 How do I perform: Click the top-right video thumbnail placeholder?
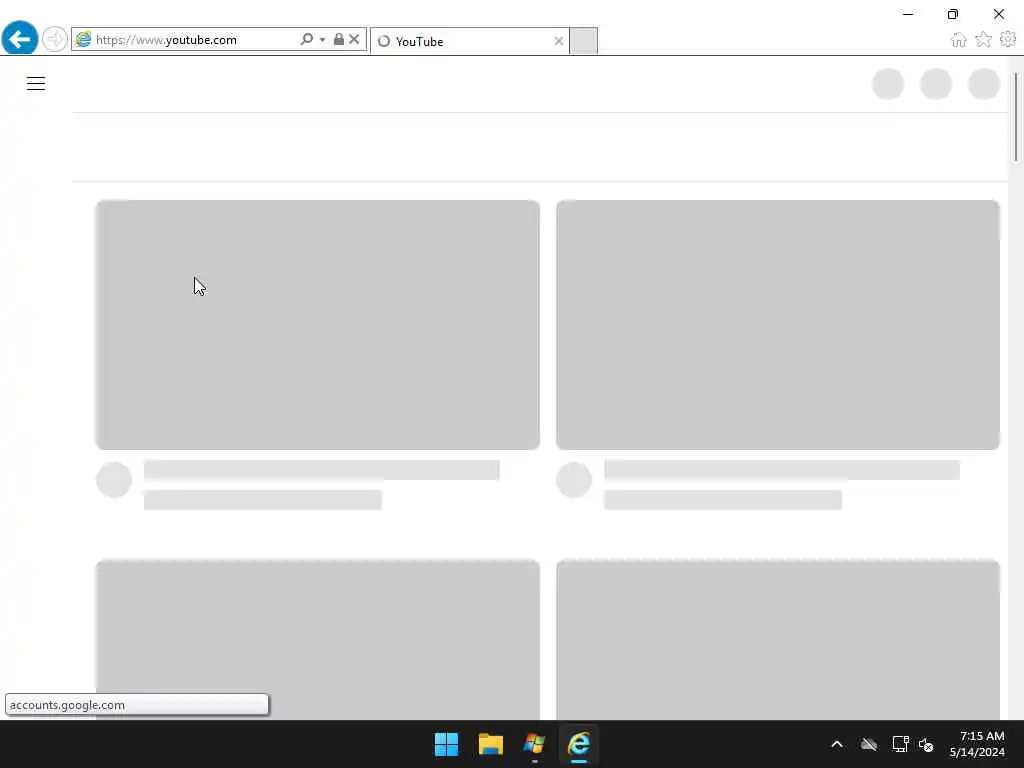[778, 325]
